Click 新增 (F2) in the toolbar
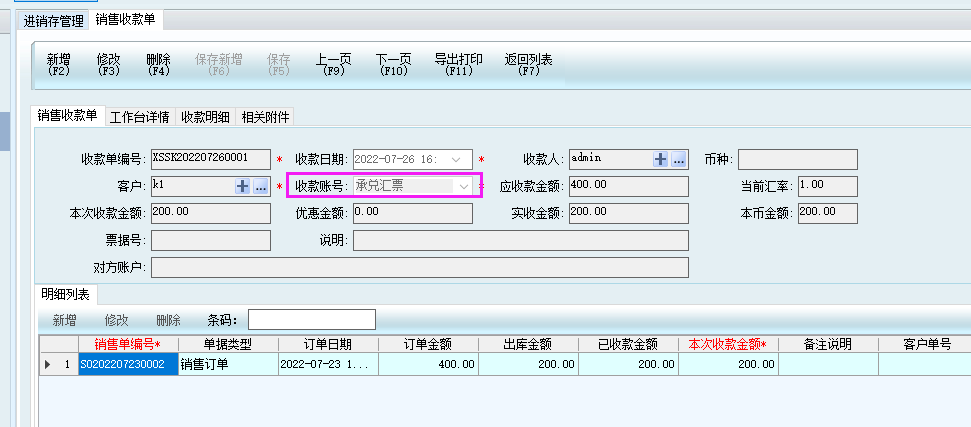The image size is (971, 427). [59, 64]
